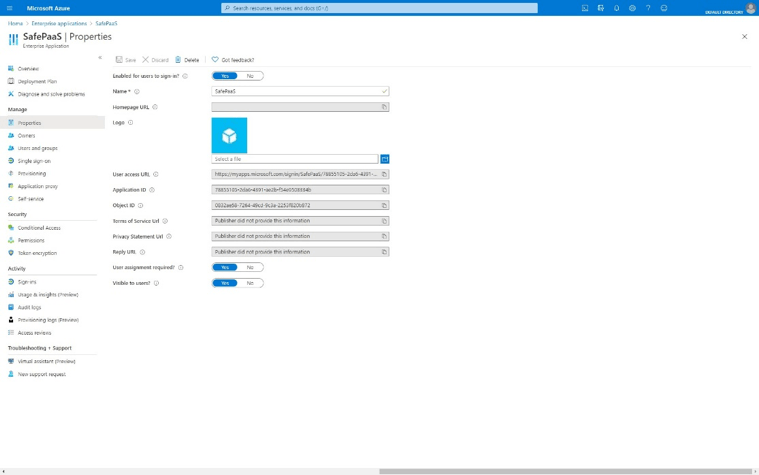
Task: Set Enabled for users to sign-in to Yes
Action: (x=225, y=76)
